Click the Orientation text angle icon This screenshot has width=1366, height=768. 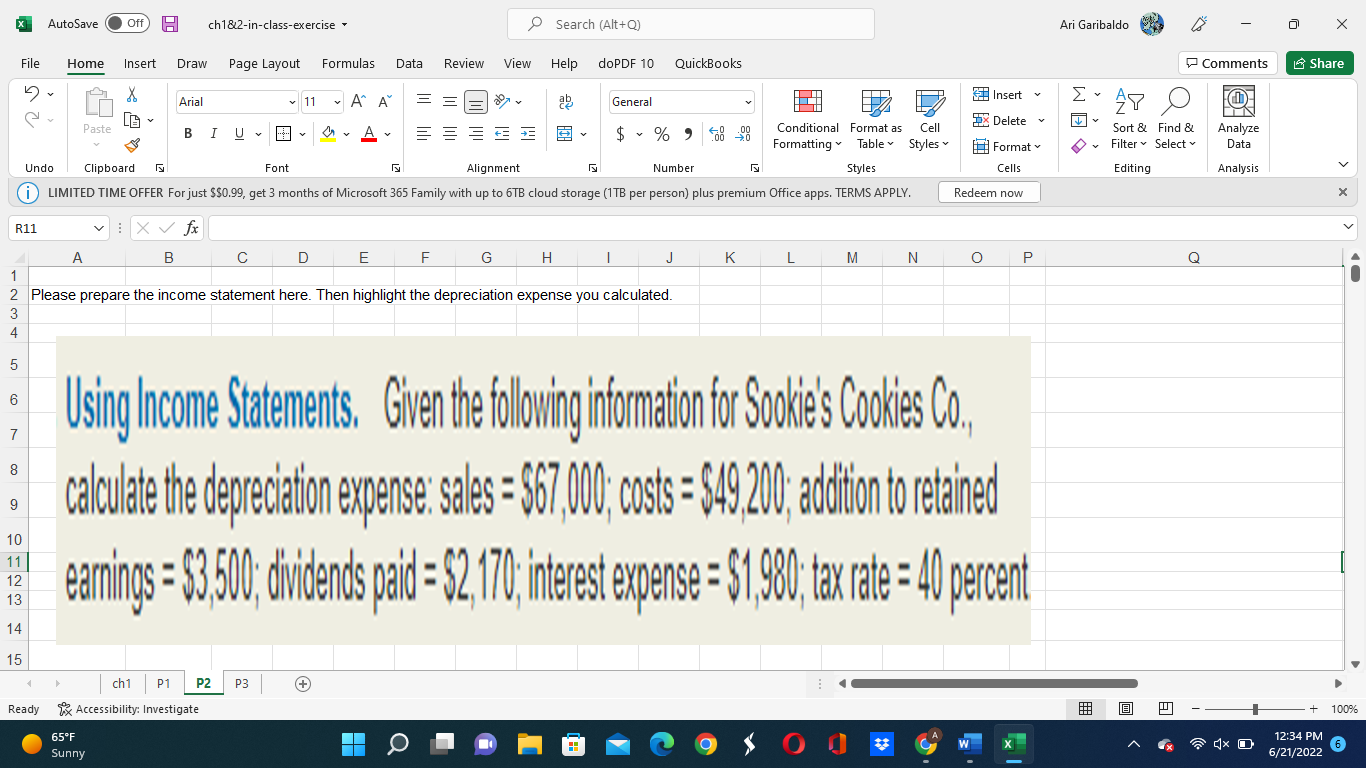coord(504,102)
